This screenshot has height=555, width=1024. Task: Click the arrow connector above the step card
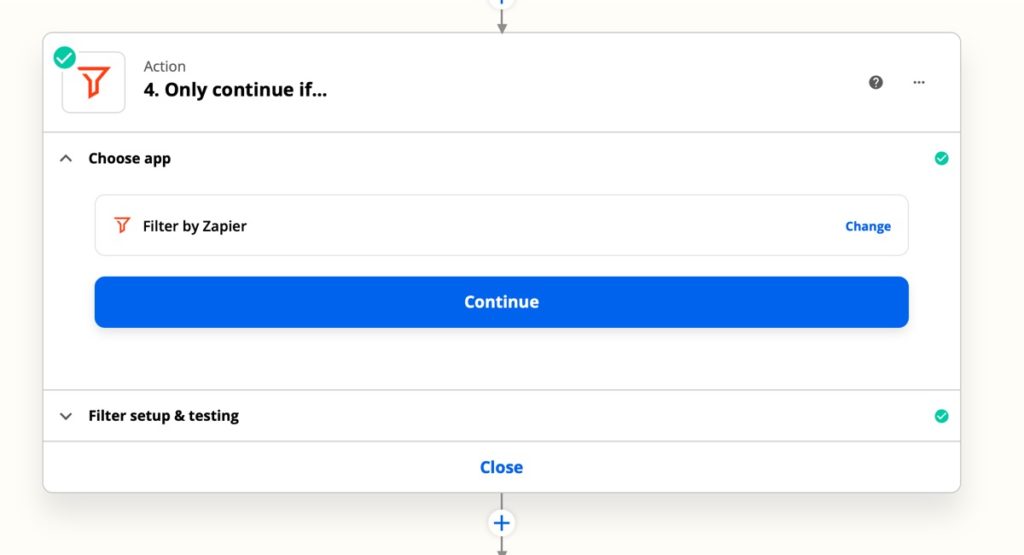(502, 20)
